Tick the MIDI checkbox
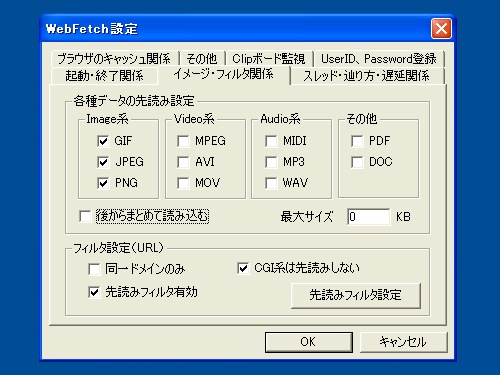Screen dimensions: 500x375 [x=271, y=141]
